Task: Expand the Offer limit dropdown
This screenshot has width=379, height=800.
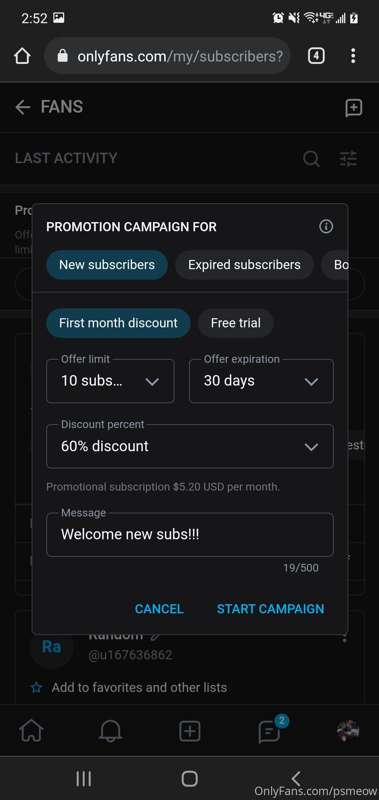Action: (110, 381)
